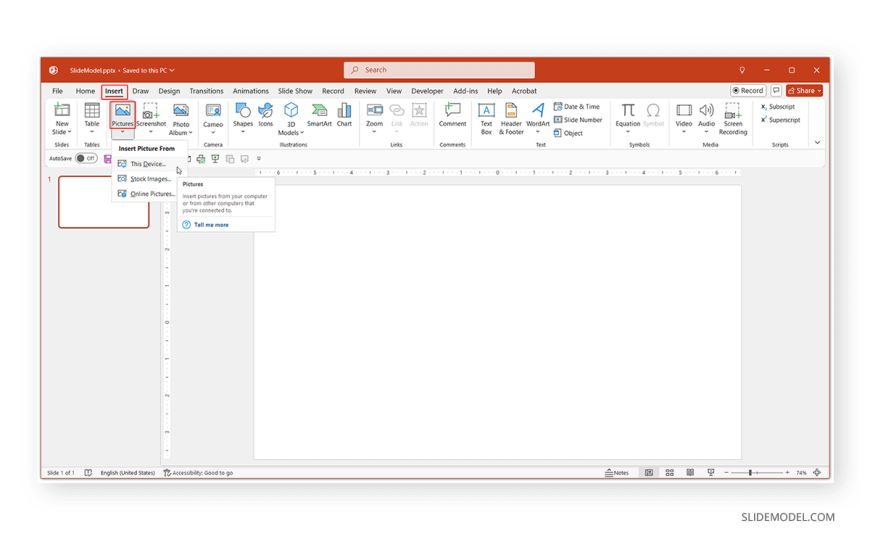The width and height of the screenshot is (870, 539).
Task: Click Accessibility: Good to go status
Action: pos(198,473)
